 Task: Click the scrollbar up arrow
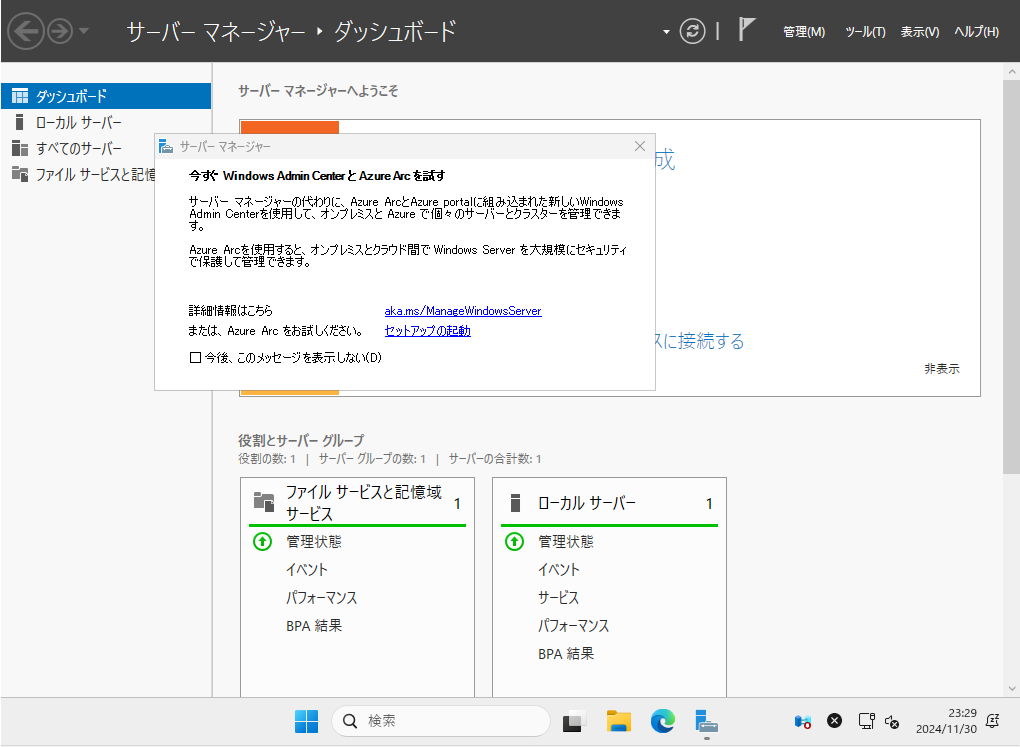1012,72
